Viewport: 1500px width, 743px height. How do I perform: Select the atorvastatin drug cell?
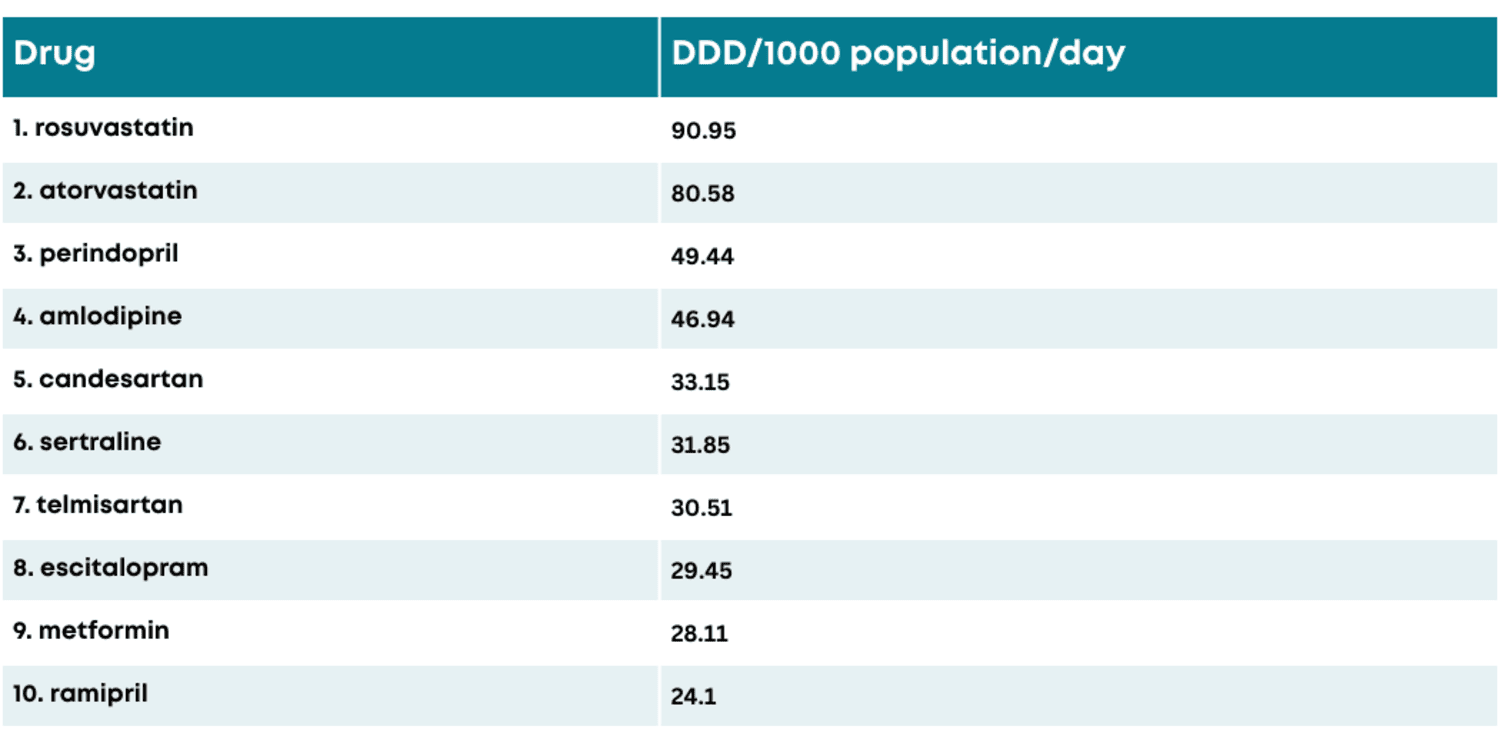105,190
